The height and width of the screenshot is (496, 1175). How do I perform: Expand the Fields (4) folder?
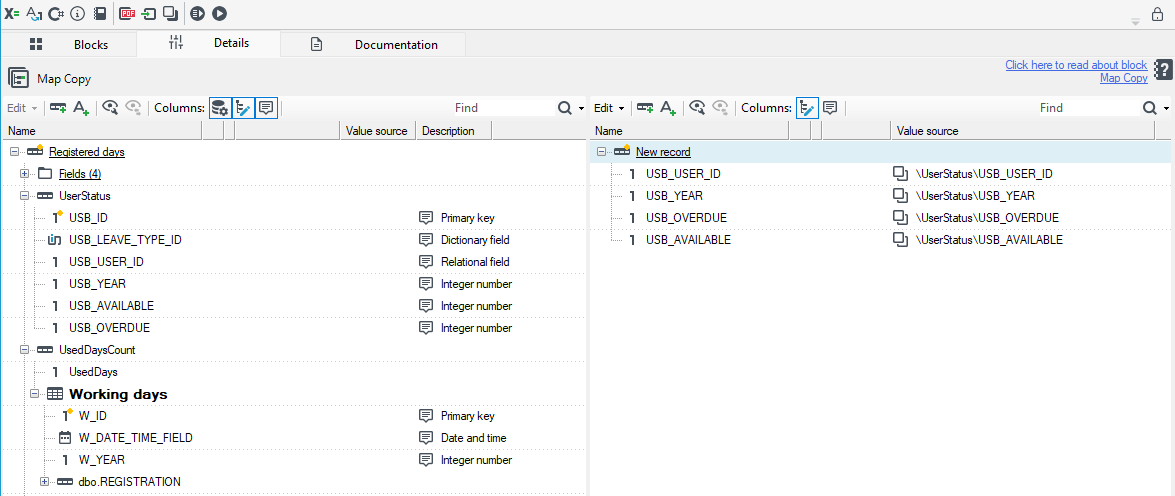click(25, 174)
